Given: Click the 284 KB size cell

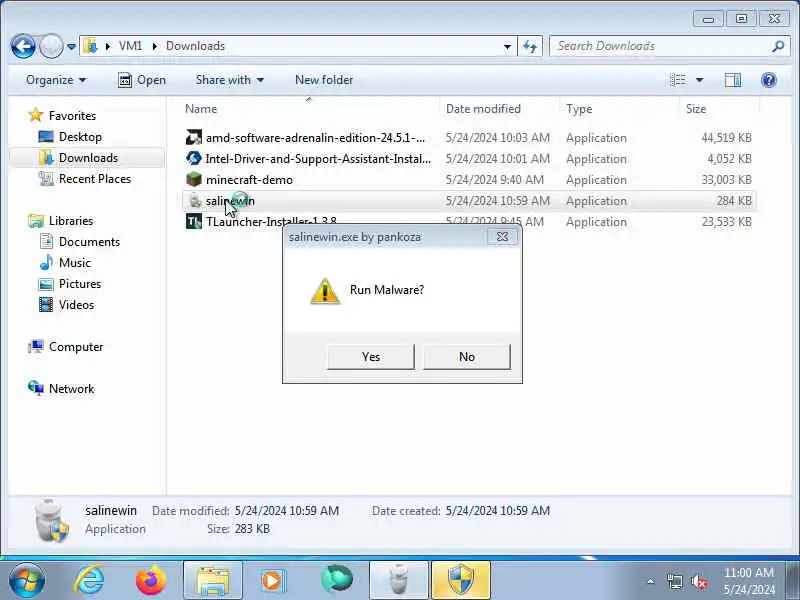Looking at the screenshot, I should coord(734,201).
